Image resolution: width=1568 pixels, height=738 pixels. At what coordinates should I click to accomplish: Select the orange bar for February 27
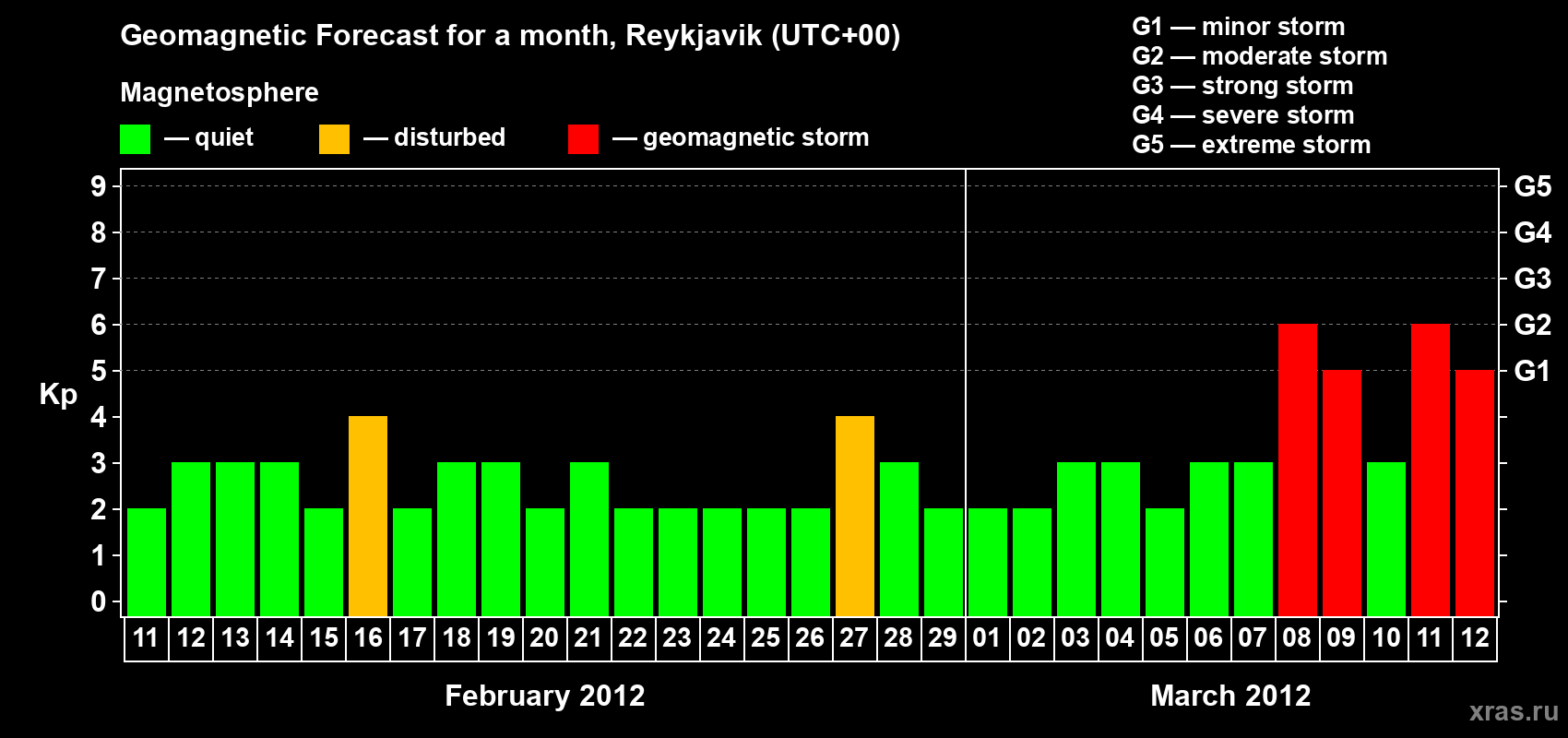(x=855, y=516)
